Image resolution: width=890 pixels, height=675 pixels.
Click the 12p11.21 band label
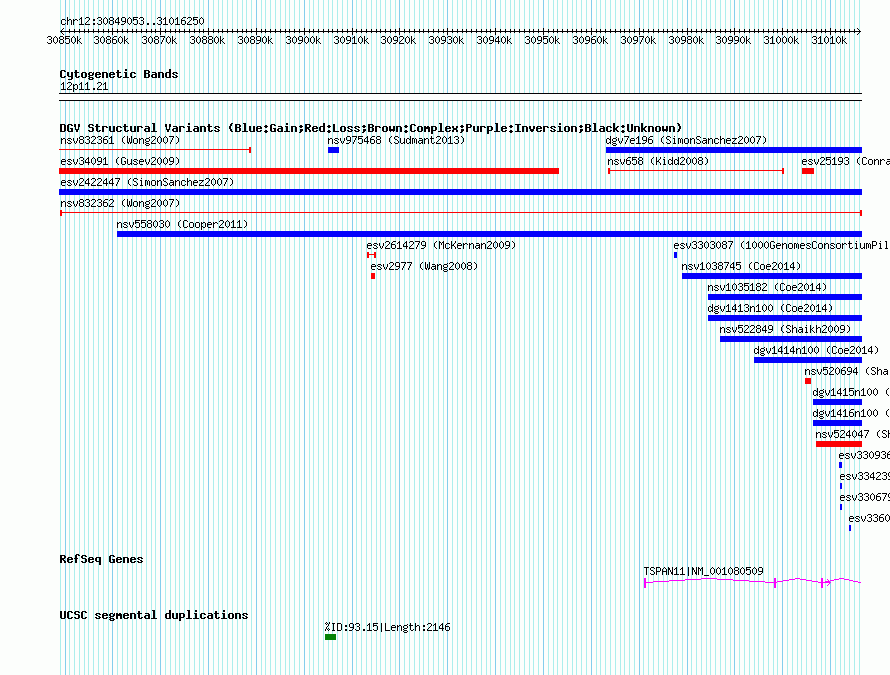[84, 86]
